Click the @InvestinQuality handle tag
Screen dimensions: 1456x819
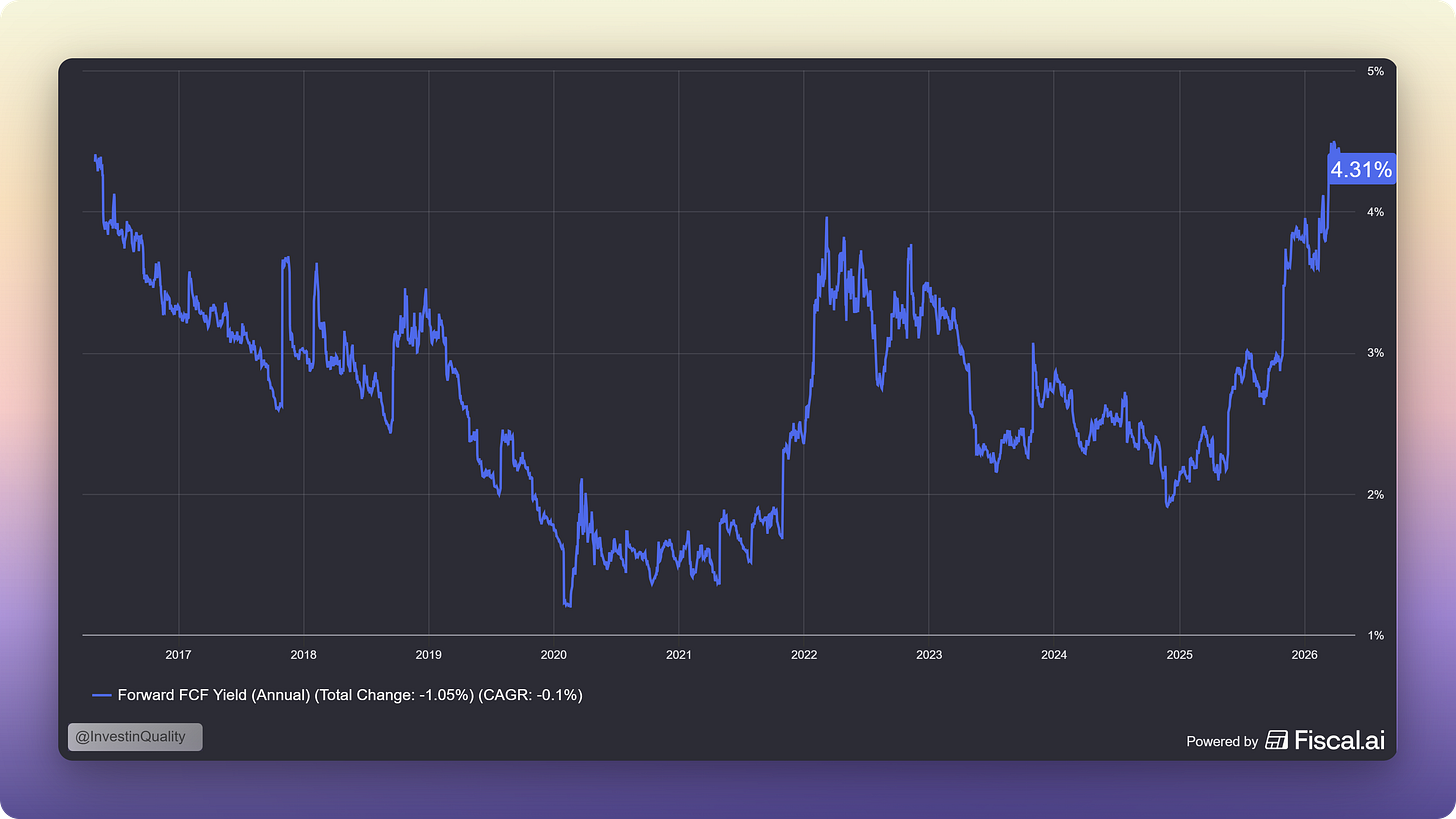[135, 737]
